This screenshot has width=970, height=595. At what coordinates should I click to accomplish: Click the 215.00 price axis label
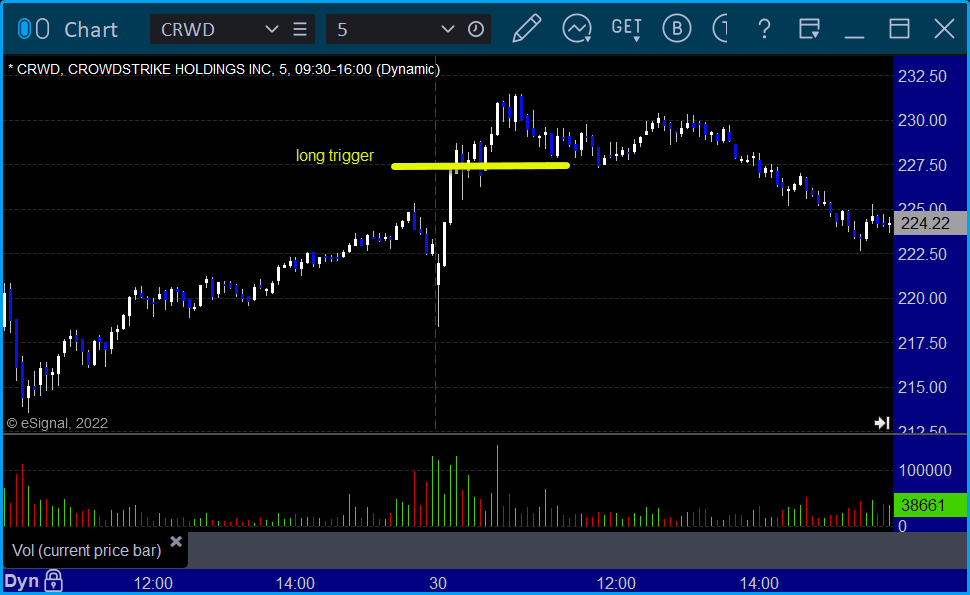[x=922, y=387]
